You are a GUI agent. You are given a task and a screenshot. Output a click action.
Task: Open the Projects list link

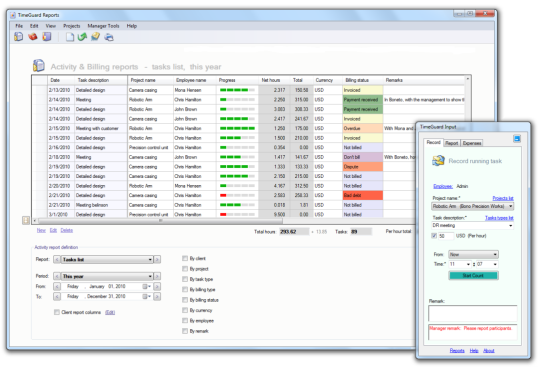click(503, 198)
